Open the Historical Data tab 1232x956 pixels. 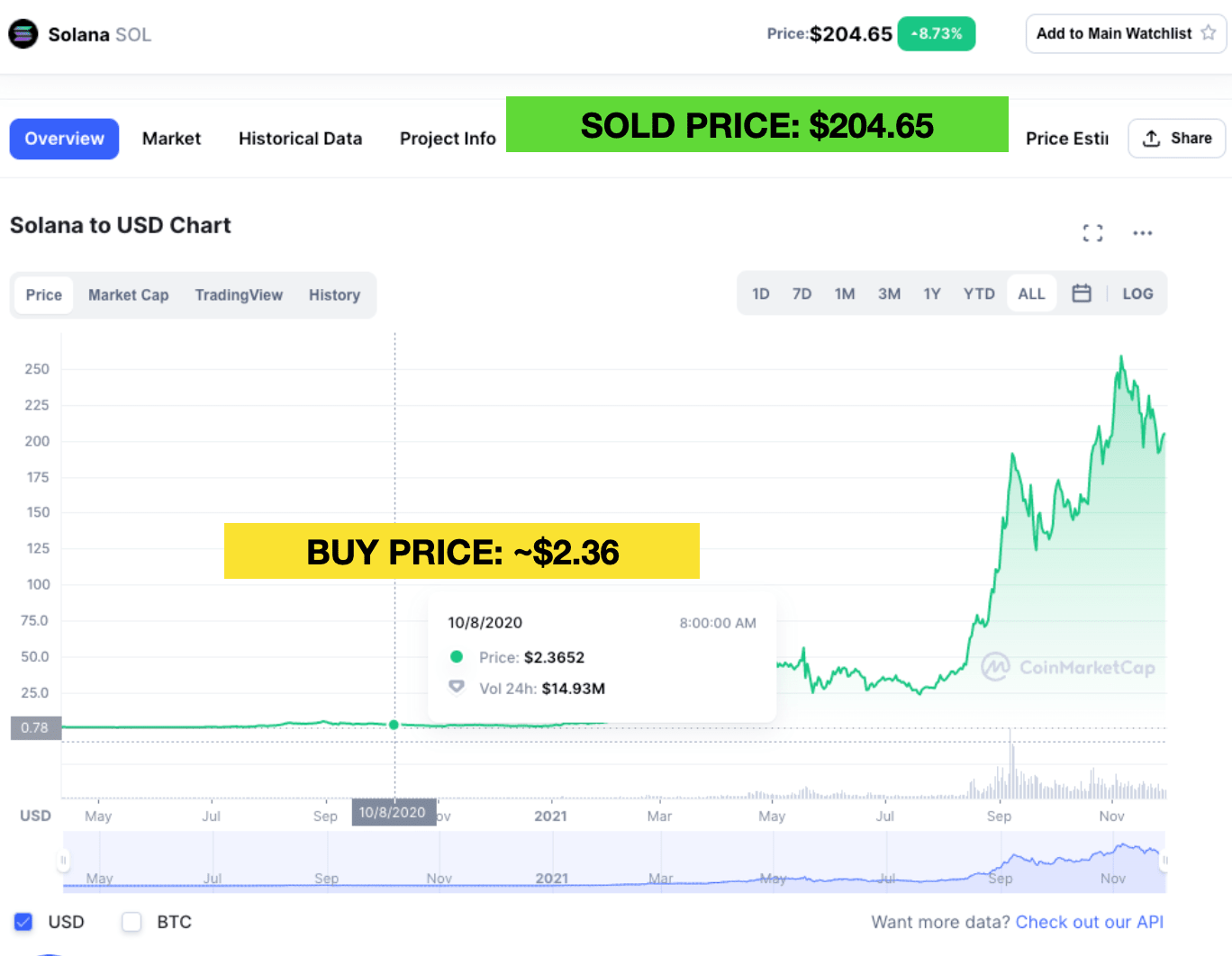[x=300, y=139]
